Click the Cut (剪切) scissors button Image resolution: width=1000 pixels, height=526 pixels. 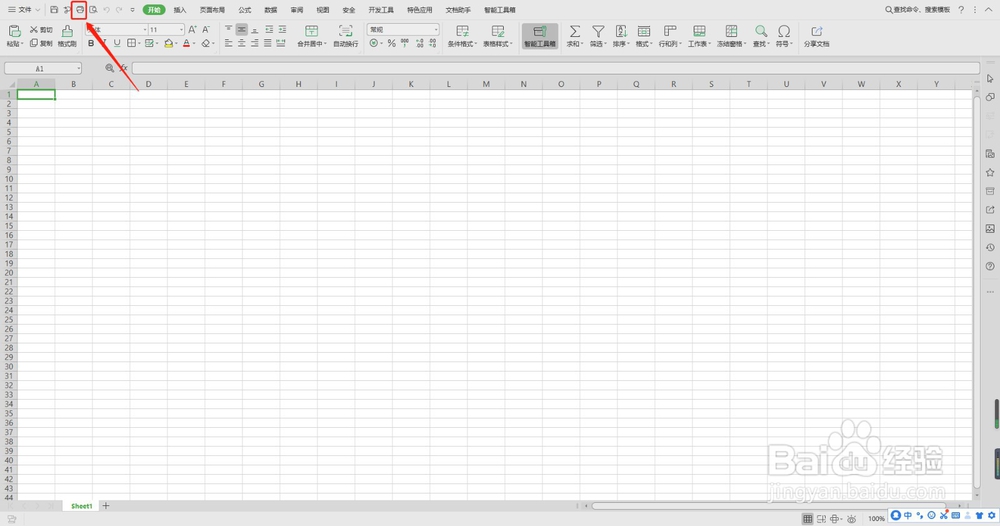[x=41, y=29]
